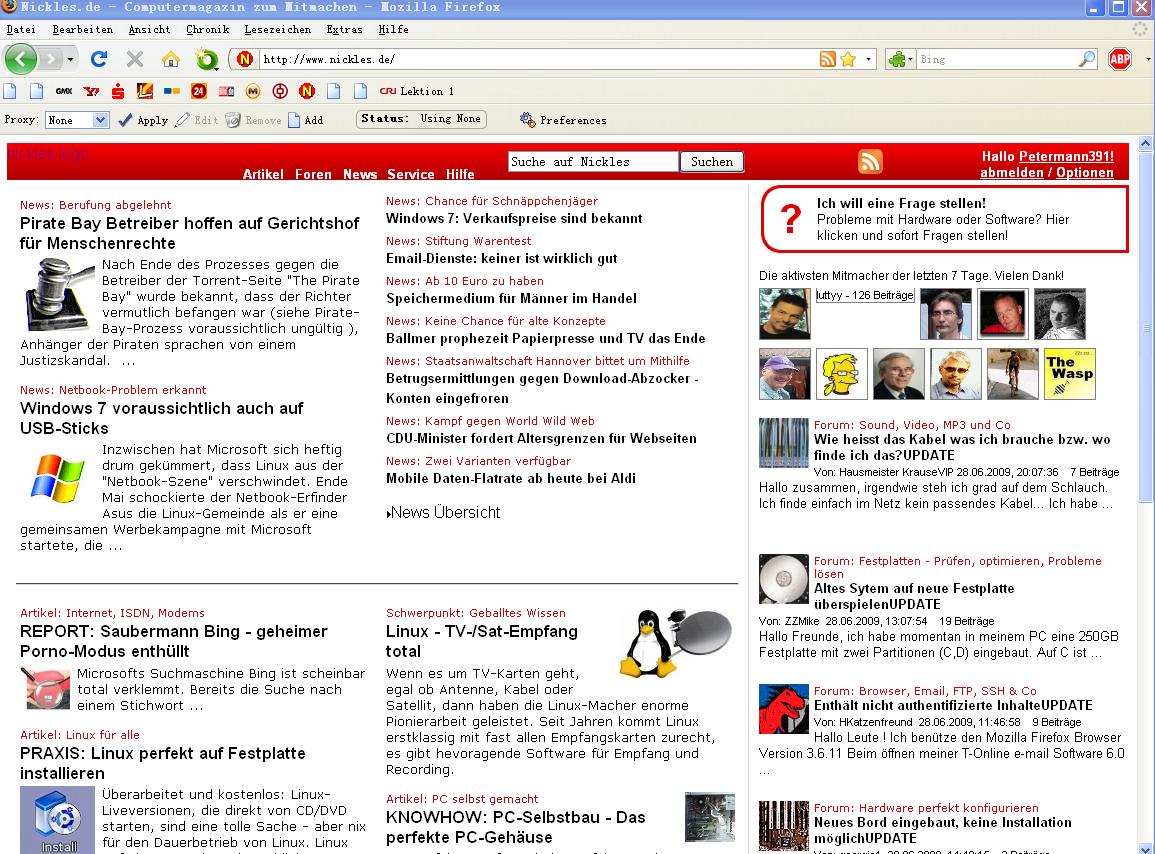Open Hilfe in the Firefox menu bar
The height and width of the screenshot is (854, 1155).
tap(393, 29)
